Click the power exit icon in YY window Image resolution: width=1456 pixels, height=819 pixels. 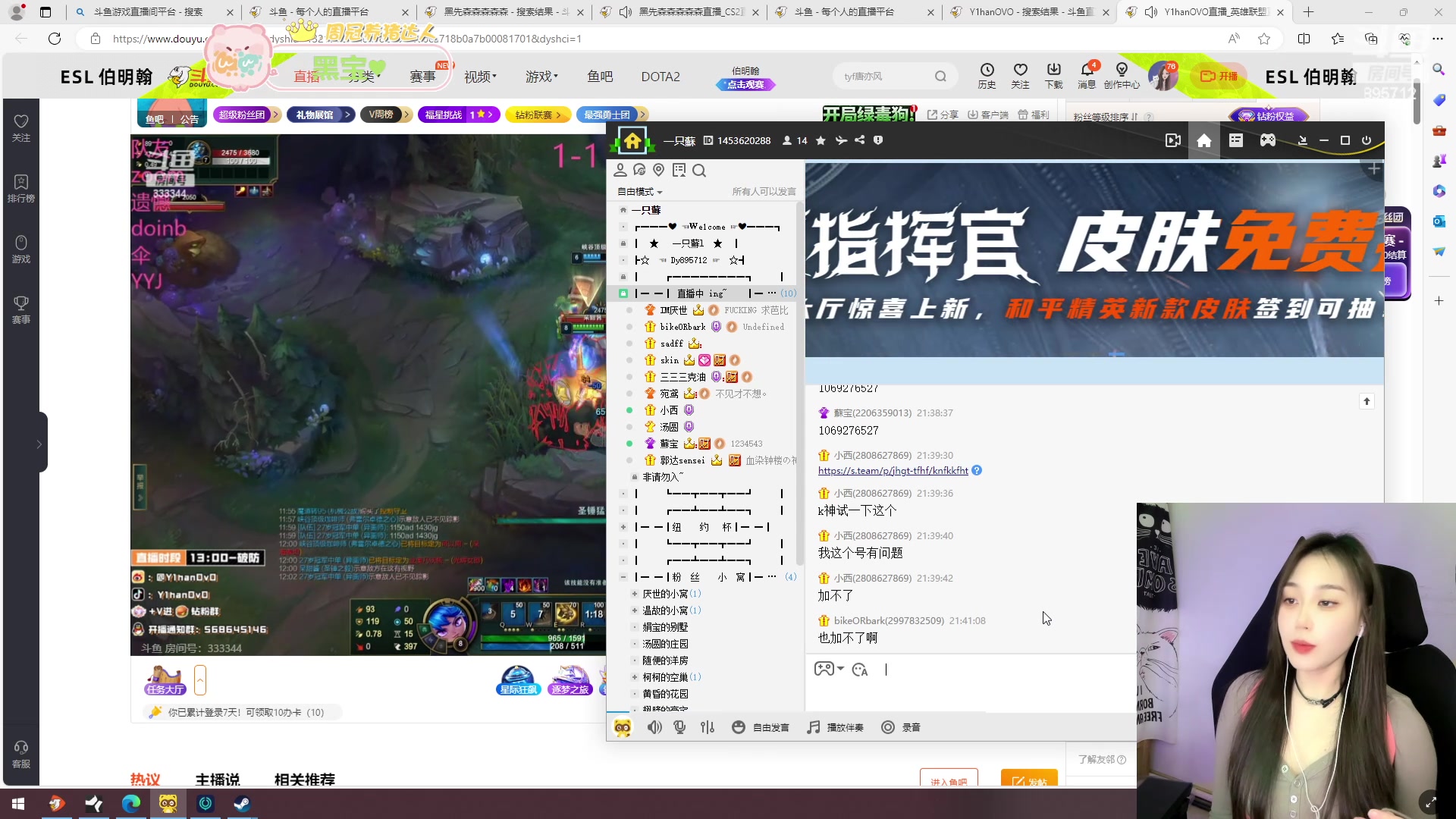click(1367, 140)
